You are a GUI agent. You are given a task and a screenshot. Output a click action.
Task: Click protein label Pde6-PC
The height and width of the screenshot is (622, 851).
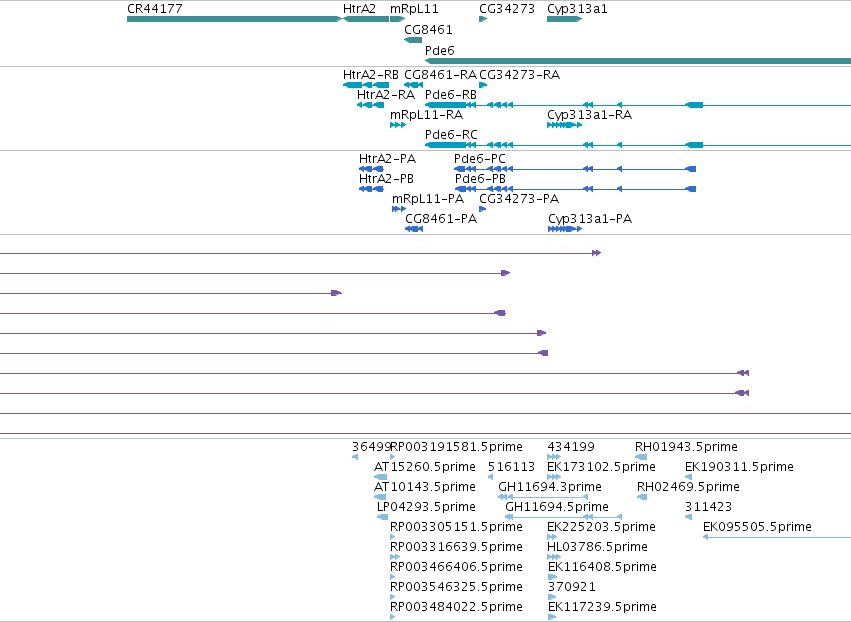[480, 158]
